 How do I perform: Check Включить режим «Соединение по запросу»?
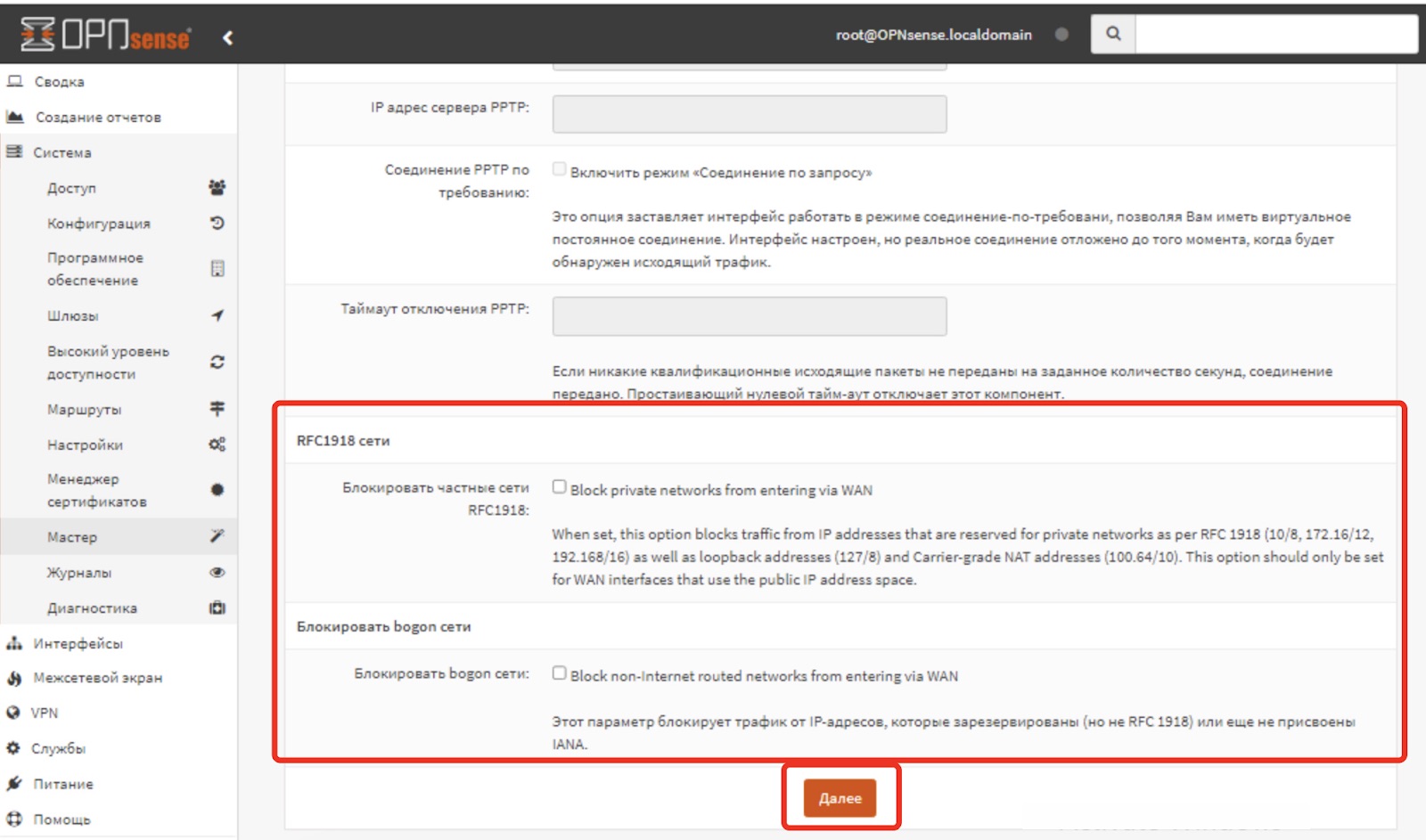pyautogui.click(x=559, y=167)
